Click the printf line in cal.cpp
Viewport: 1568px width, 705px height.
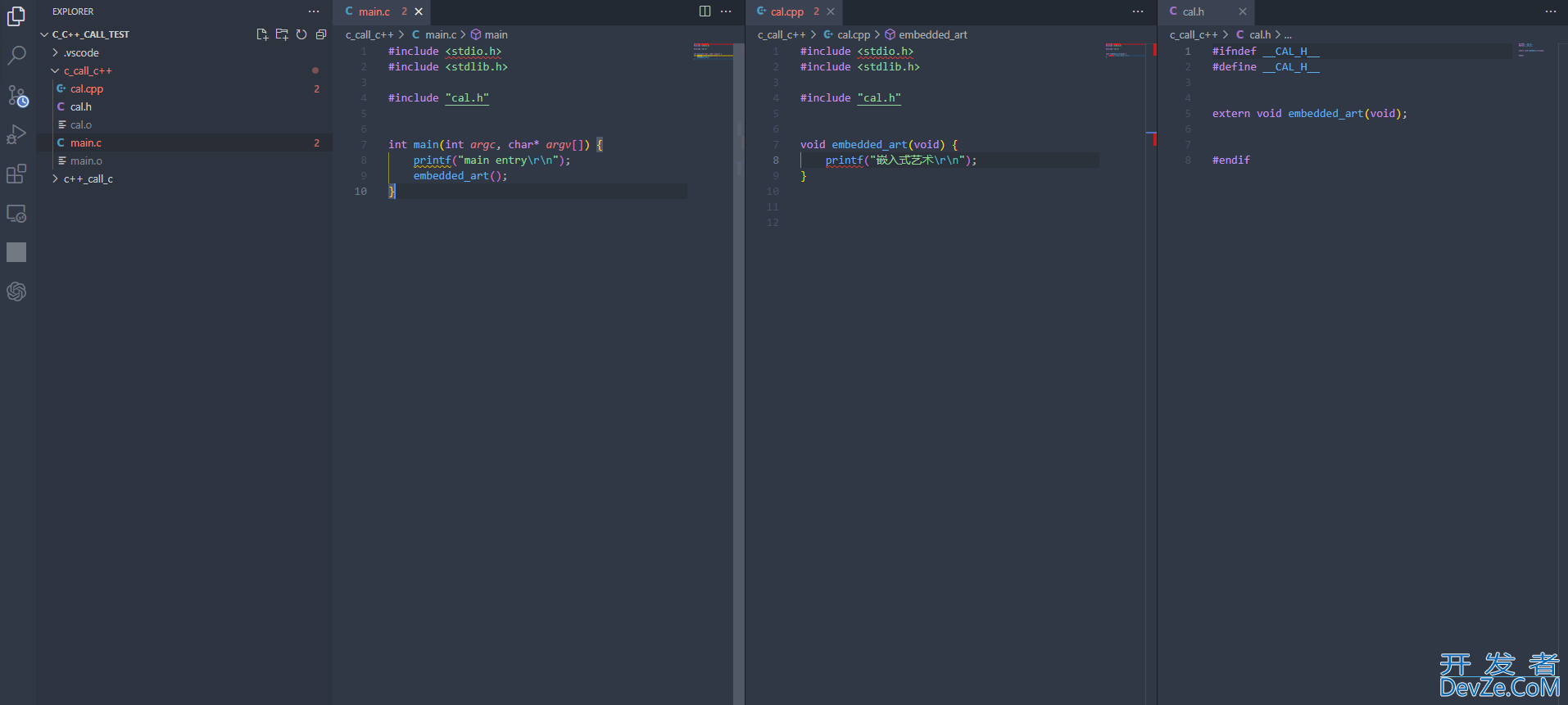pyautogui.click(x=901, y=160)
